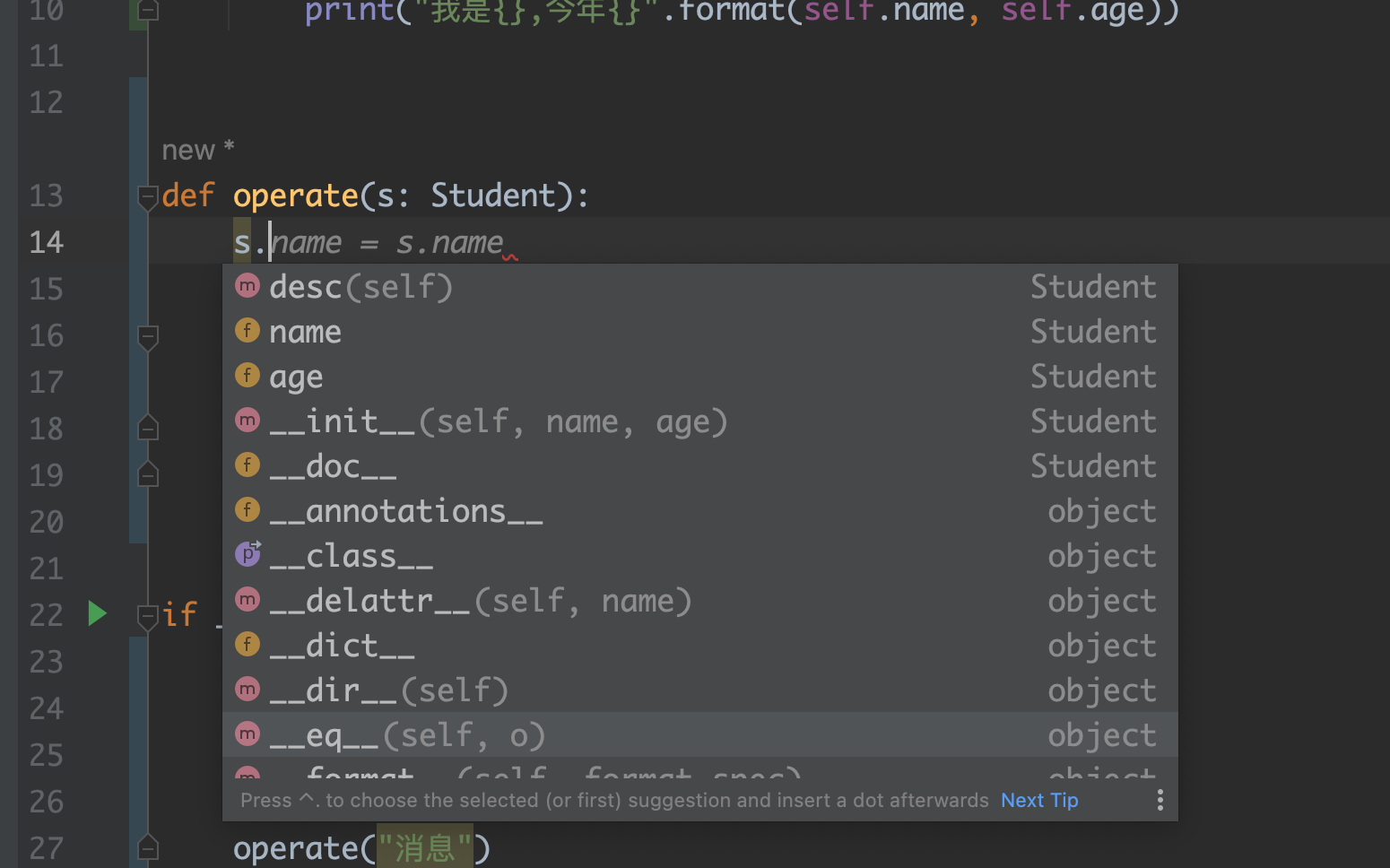
Task: Click the green run gutter arrow
Action: click(x=98, y=614)
